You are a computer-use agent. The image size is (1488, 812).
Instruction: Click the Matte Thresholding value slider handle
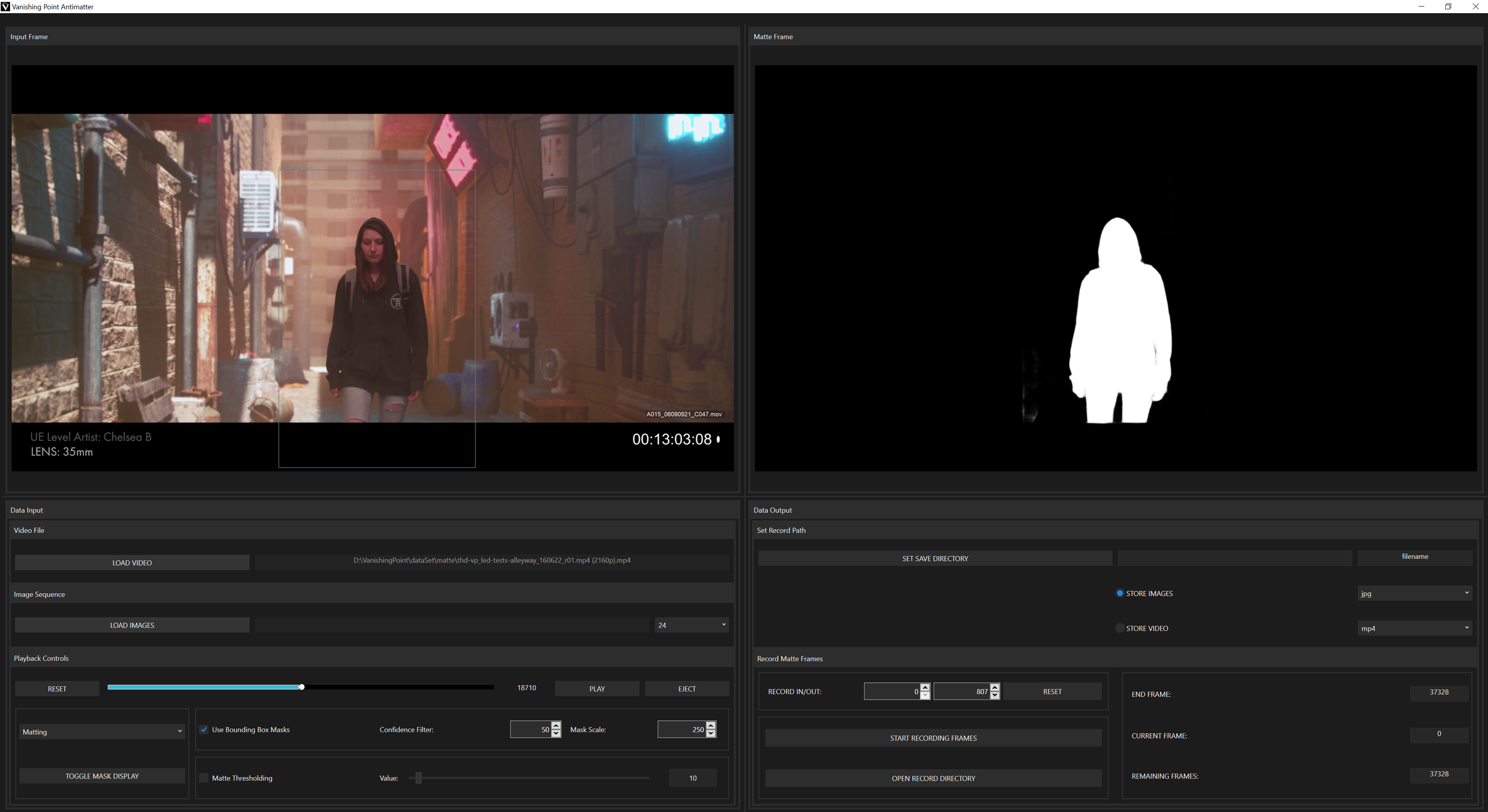[x=418, y=777]
